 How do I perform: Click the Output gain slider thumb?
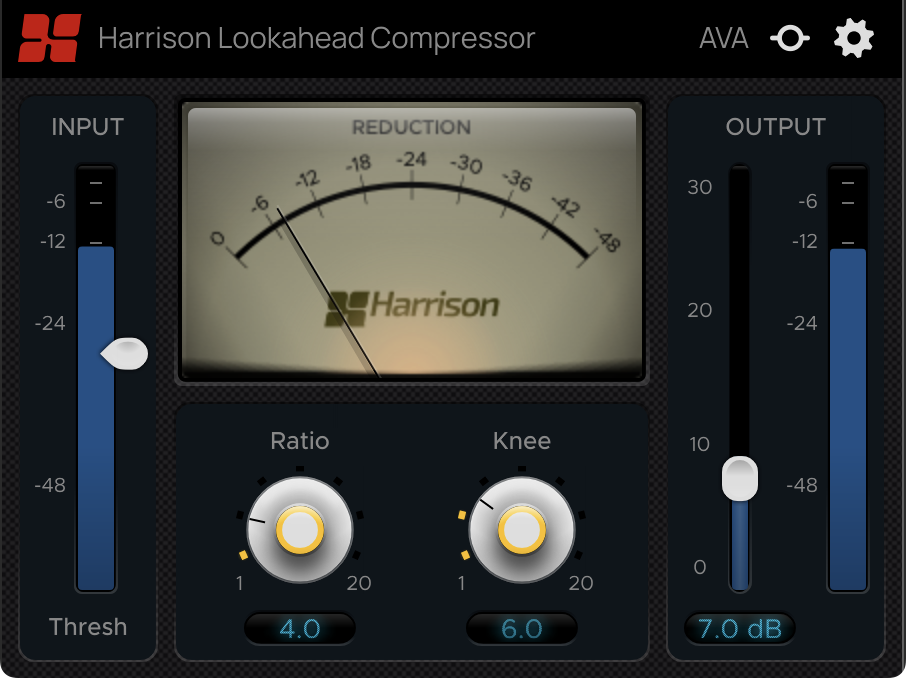[740, 479]
